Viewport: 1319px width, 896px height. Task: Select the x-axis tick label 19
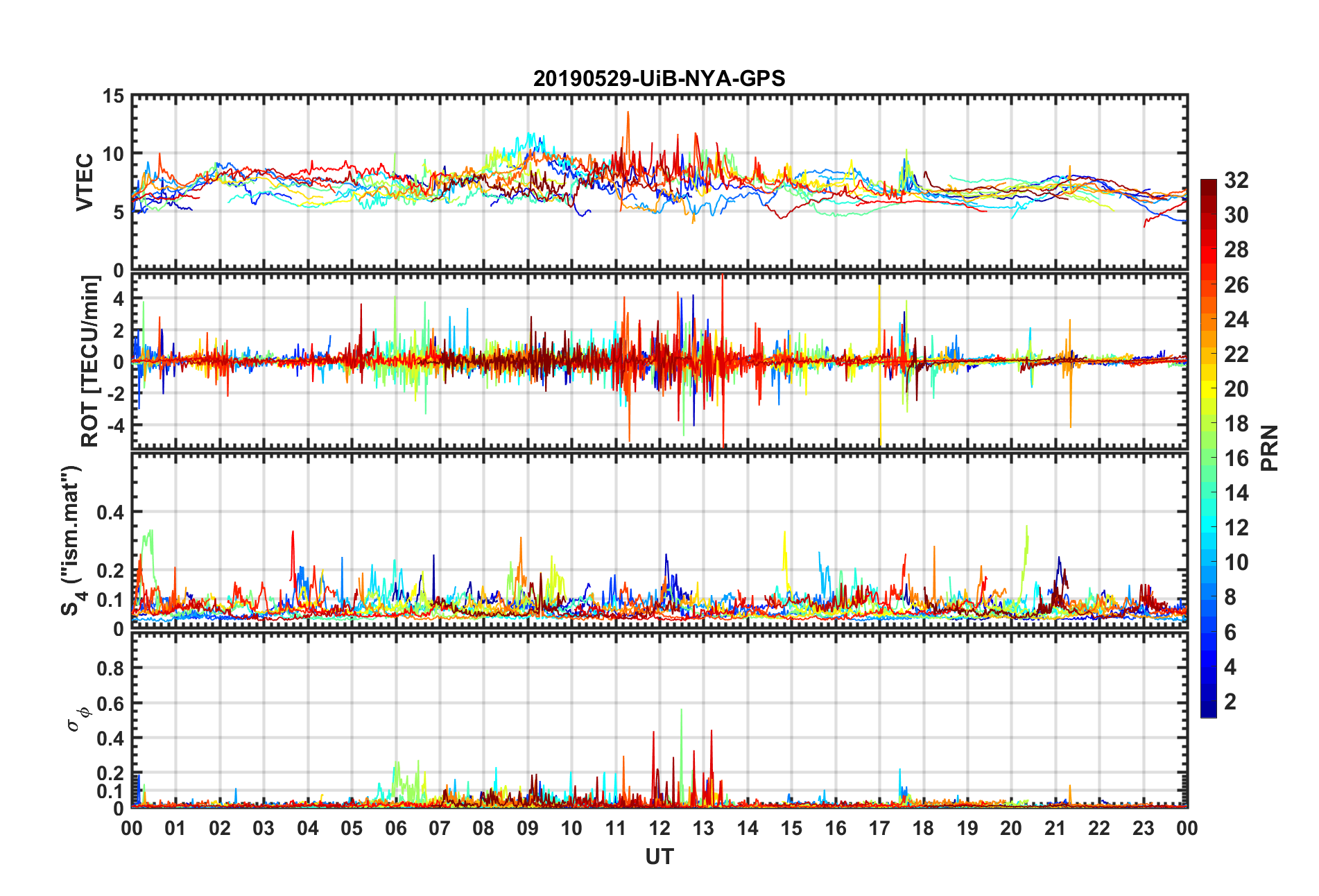point(967,828)
